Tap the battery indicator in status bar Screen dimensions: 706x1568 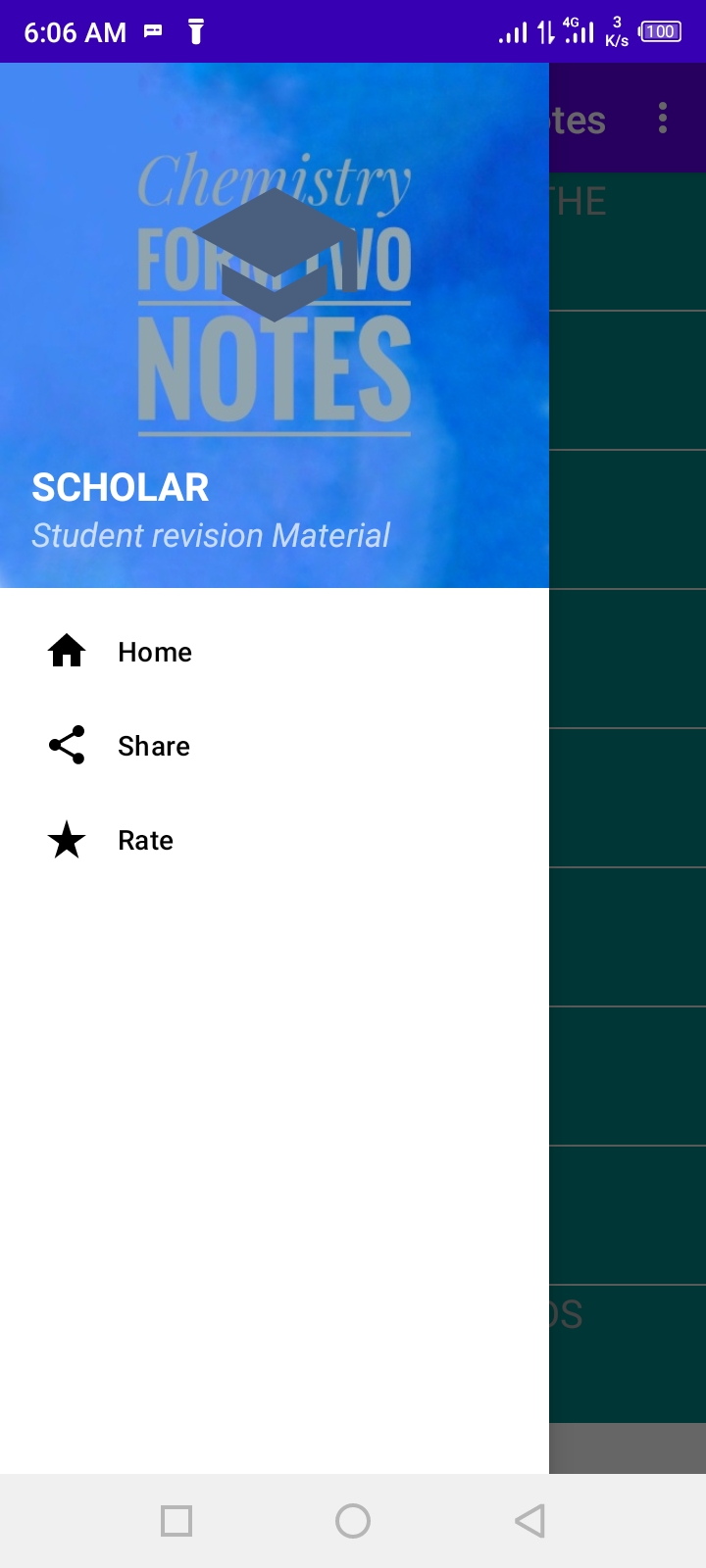tap(660, 31)
